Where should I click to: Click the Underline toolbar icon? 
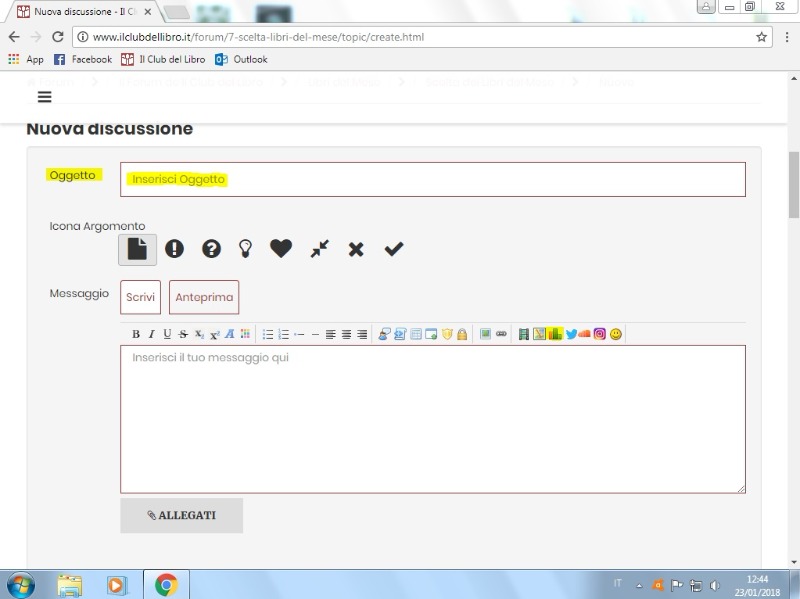click(x=167, y=334)
